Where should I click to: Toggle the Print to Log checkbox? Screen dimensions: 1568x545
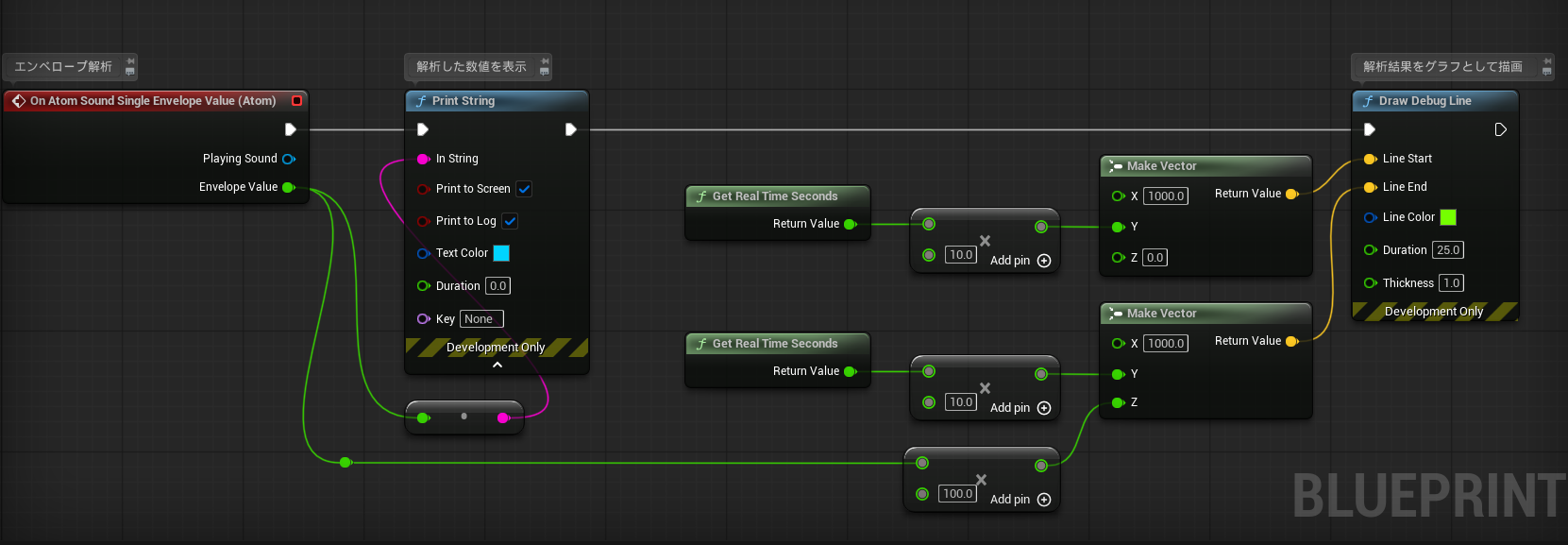coord(510,221)
